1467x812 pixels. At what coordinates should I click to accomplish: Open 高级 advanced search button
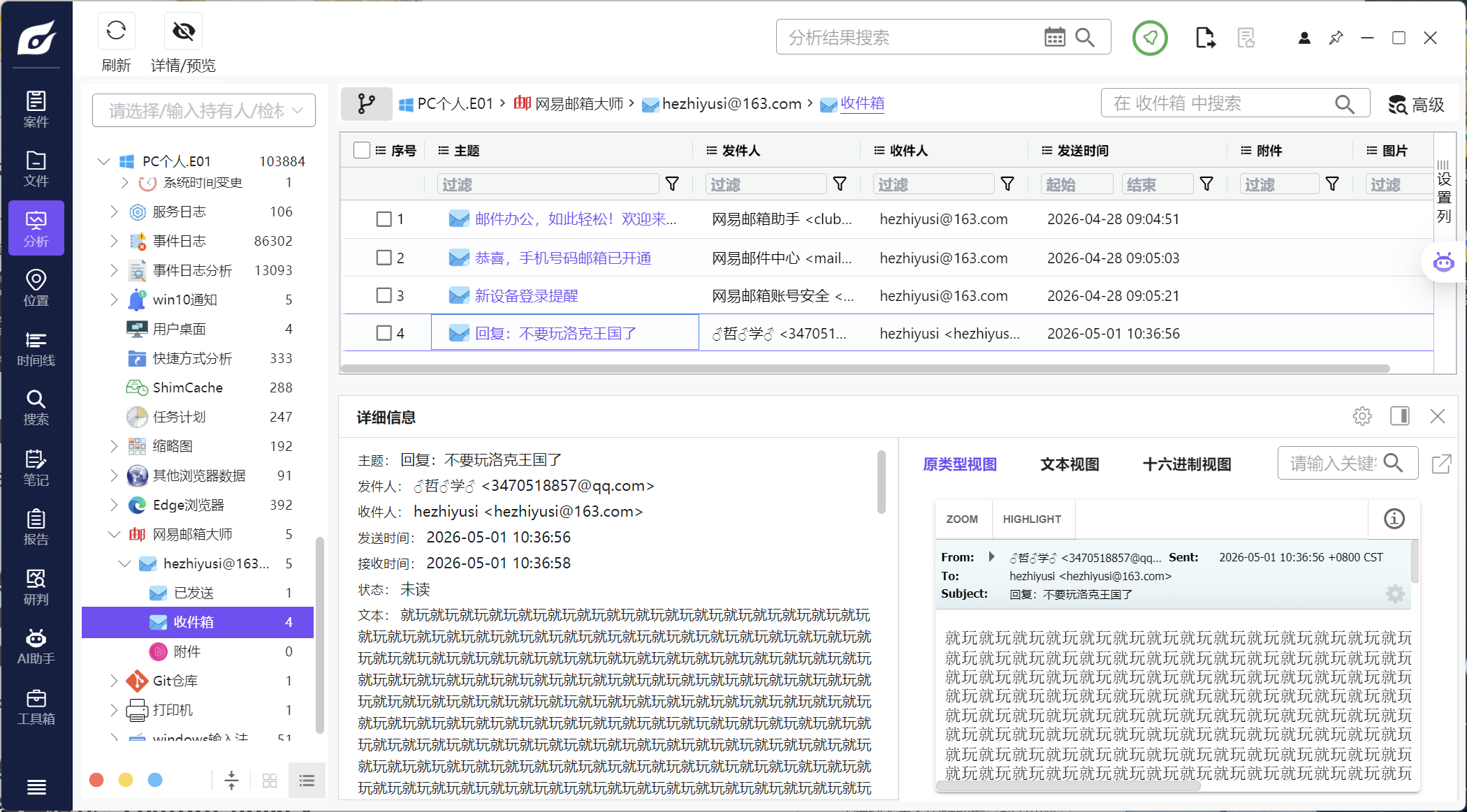(x=1416, y=105)
